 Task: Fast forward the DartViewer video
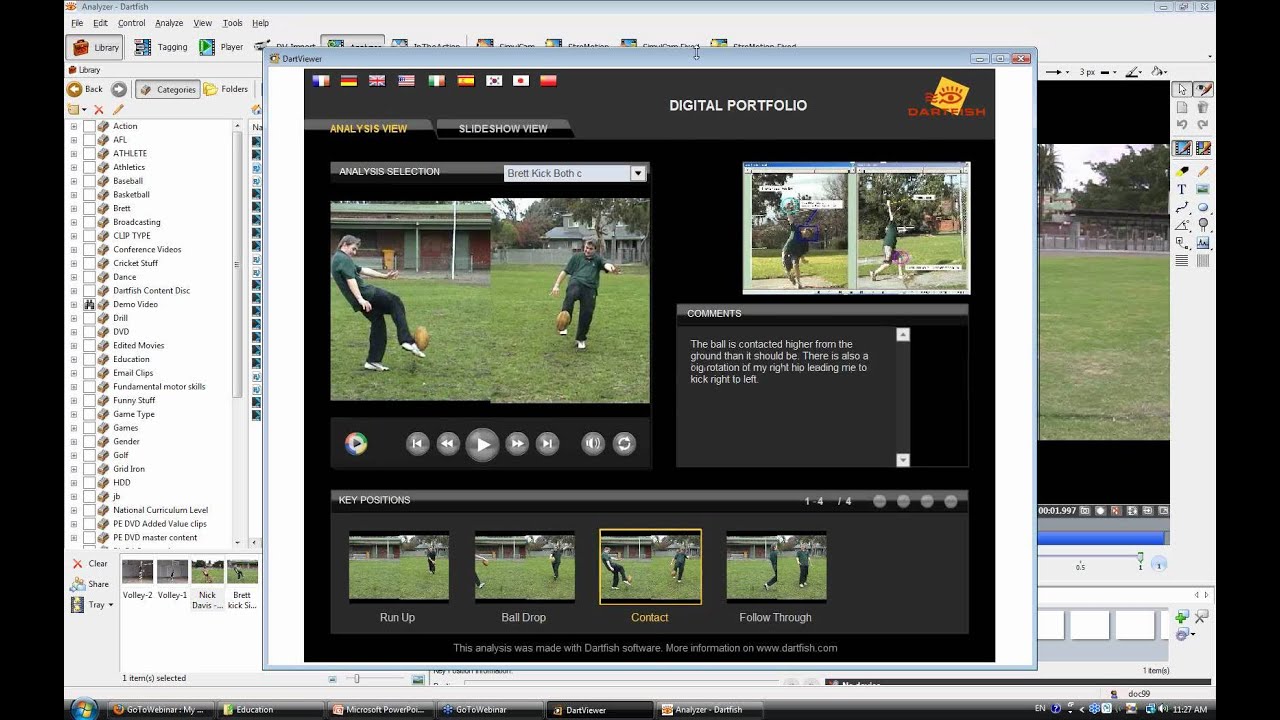point(517,444)
